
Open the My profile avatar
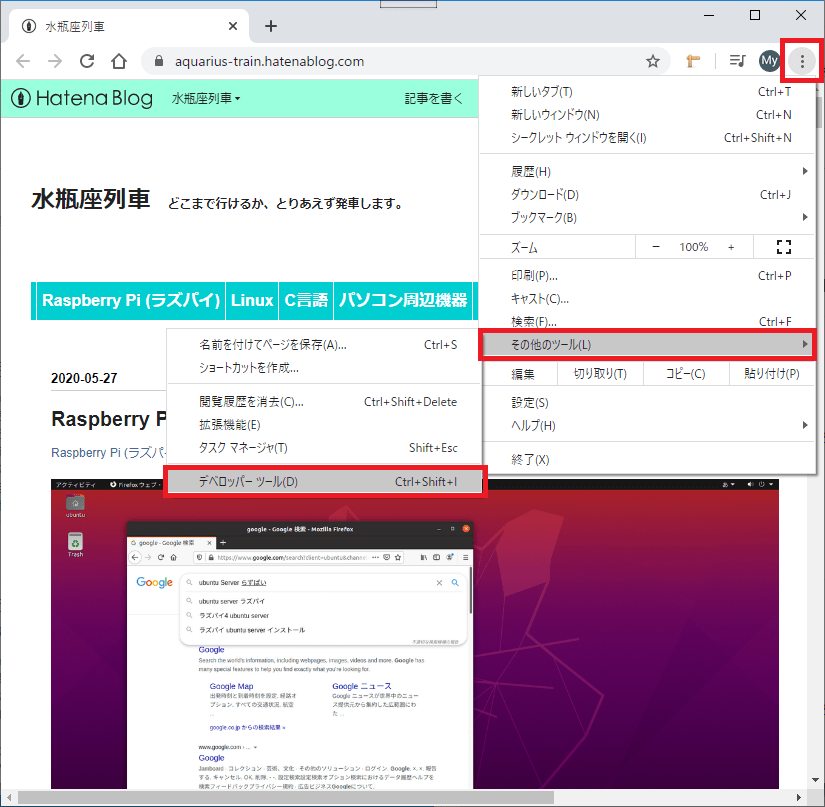click(x=769, y=61)
